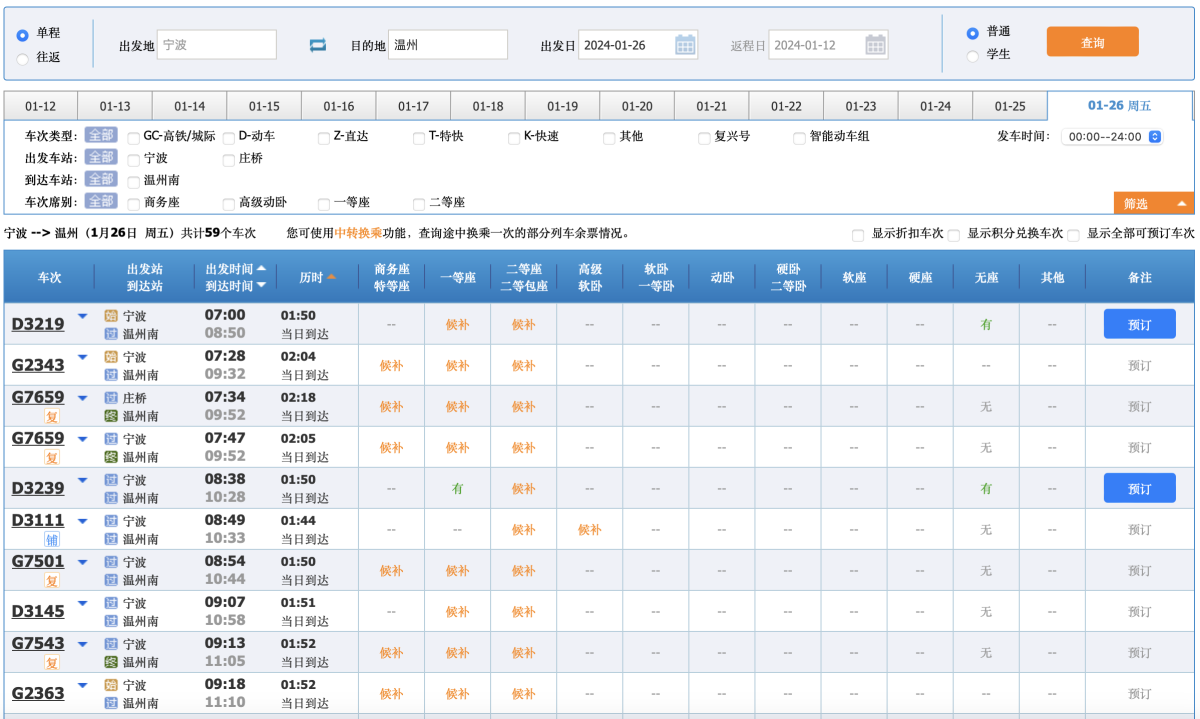Switch to the 01-25 date tab
This screenshot has width=1200, height=719.
pos(1010,106)
